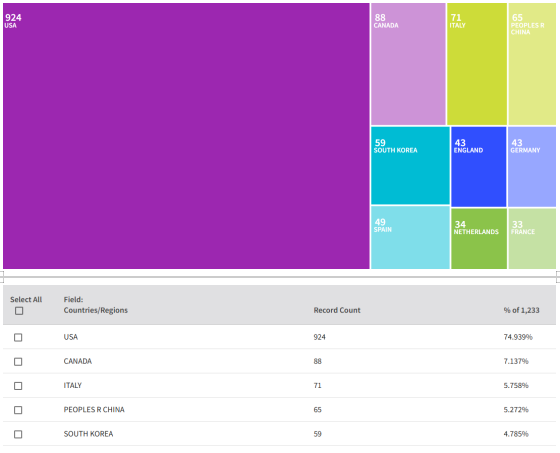Click the horizontal divider below the treemap
Screen dimensions: 560x453
(280, 277)
